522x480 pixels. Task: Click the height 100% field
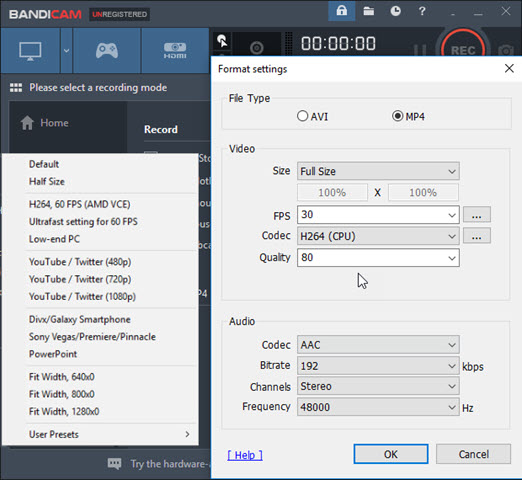pyautogui.click(x=423, y=193)
